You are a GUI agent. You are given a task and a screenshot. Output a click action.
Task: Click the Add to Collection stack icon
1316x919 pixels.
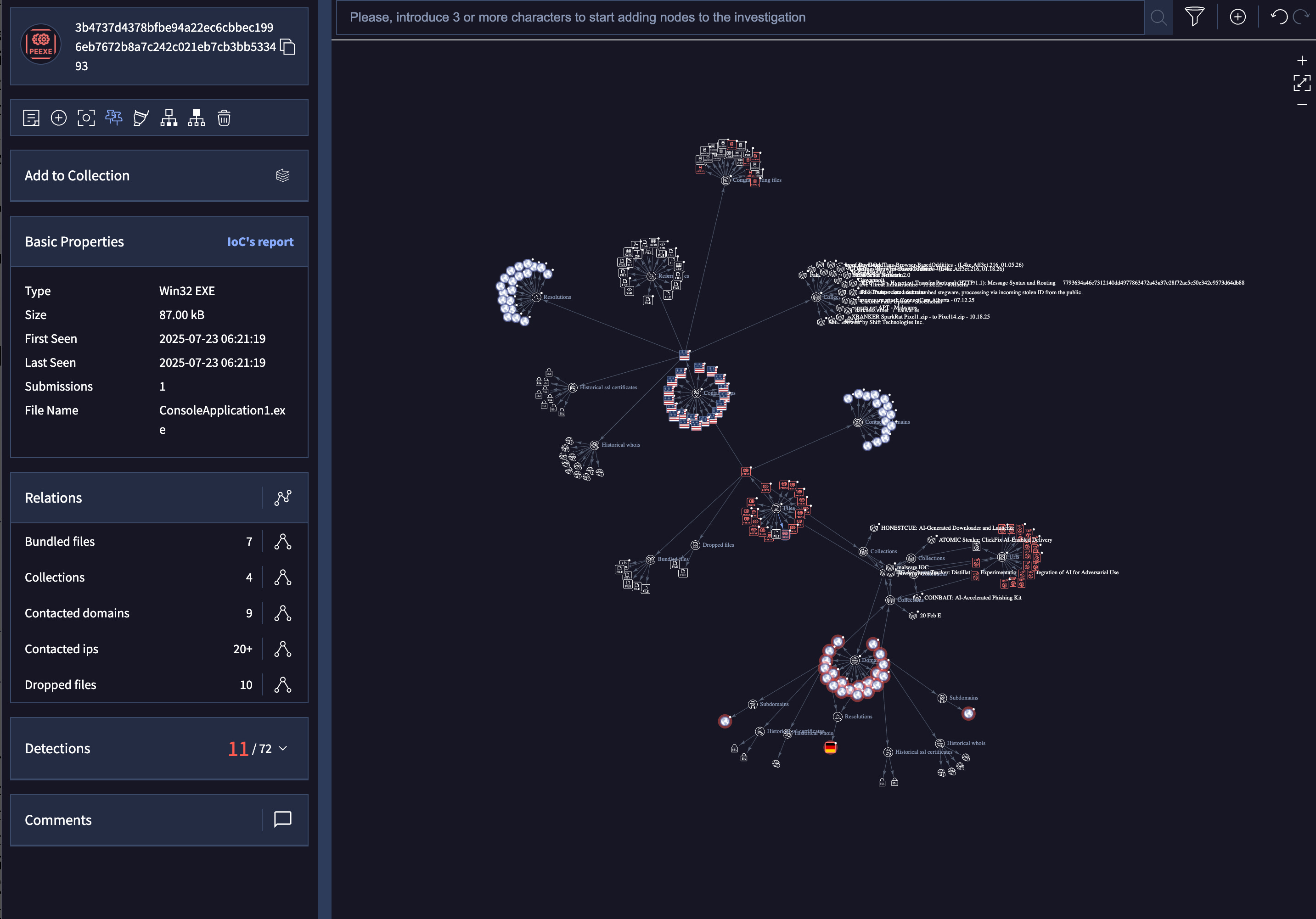282,176
